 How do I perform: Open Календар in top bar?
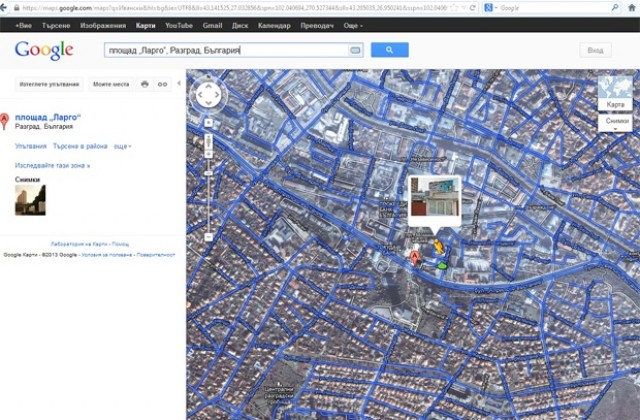(274, 25)
